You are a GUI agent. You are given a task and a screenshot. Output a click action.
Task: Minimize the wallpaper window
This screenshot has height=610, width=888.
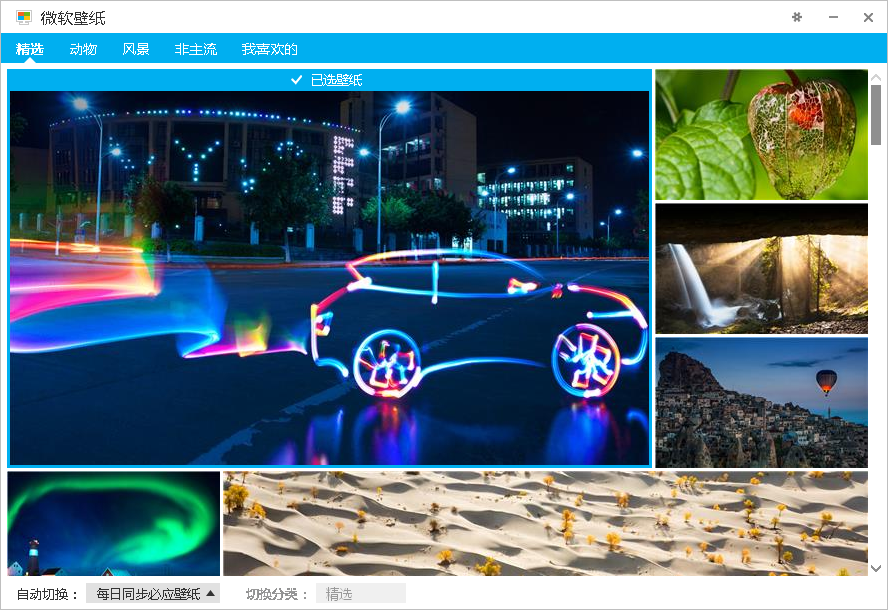coord(833,18)
